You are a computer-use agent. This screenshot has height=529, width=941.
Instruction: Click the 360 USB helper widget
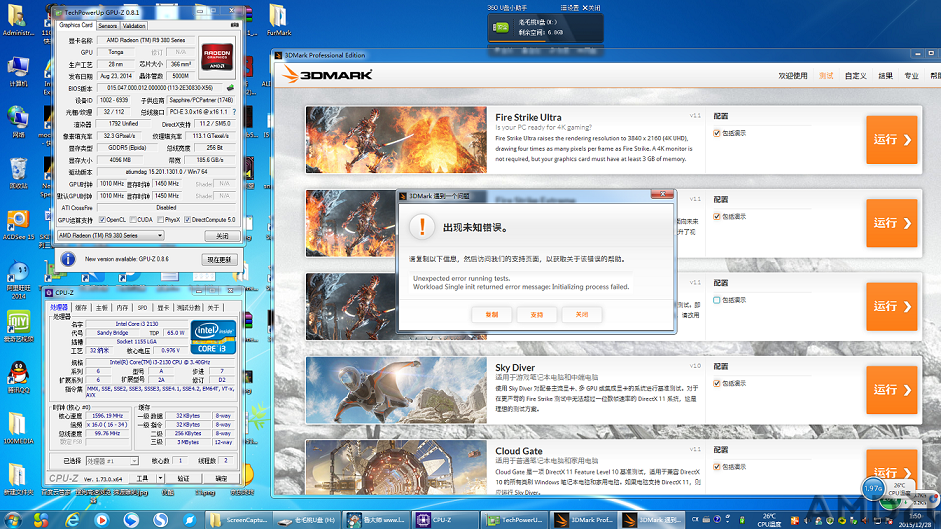tap(545, 28)
